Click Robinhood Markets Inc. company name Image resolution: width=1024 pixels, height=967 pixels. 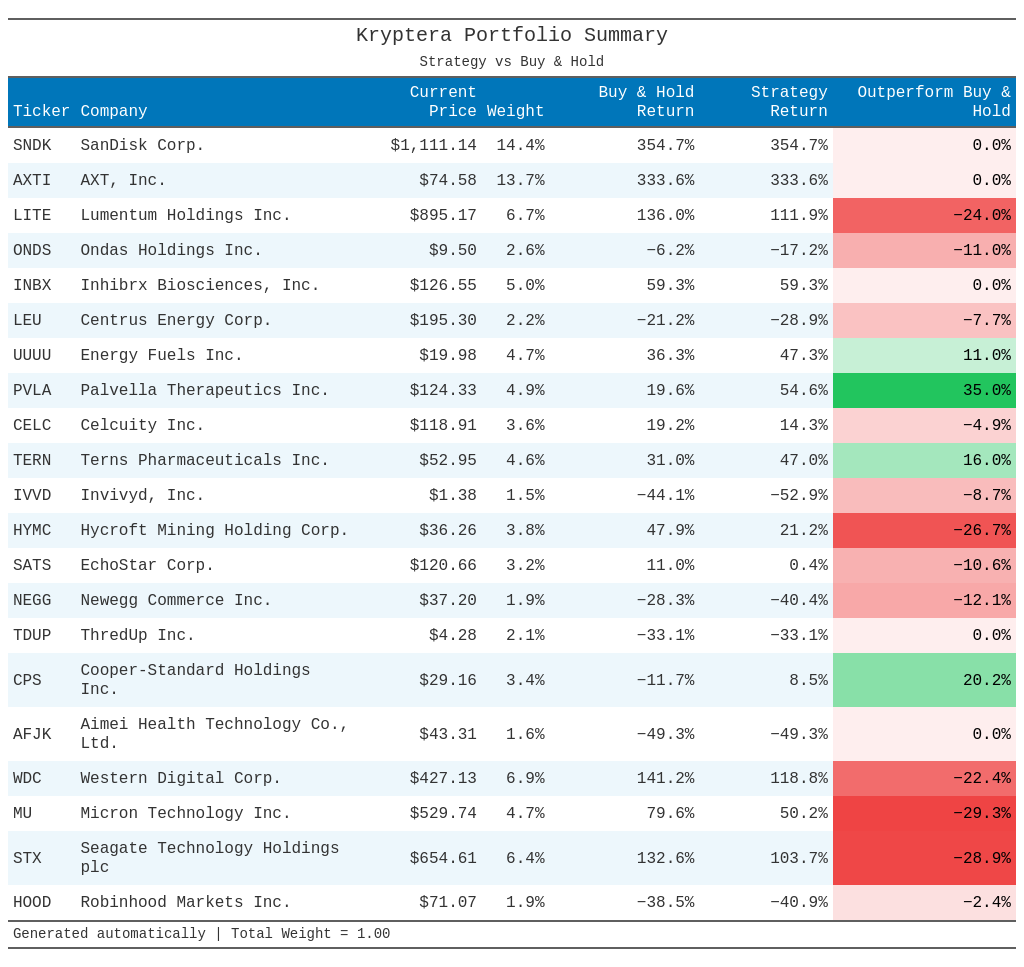185,902
